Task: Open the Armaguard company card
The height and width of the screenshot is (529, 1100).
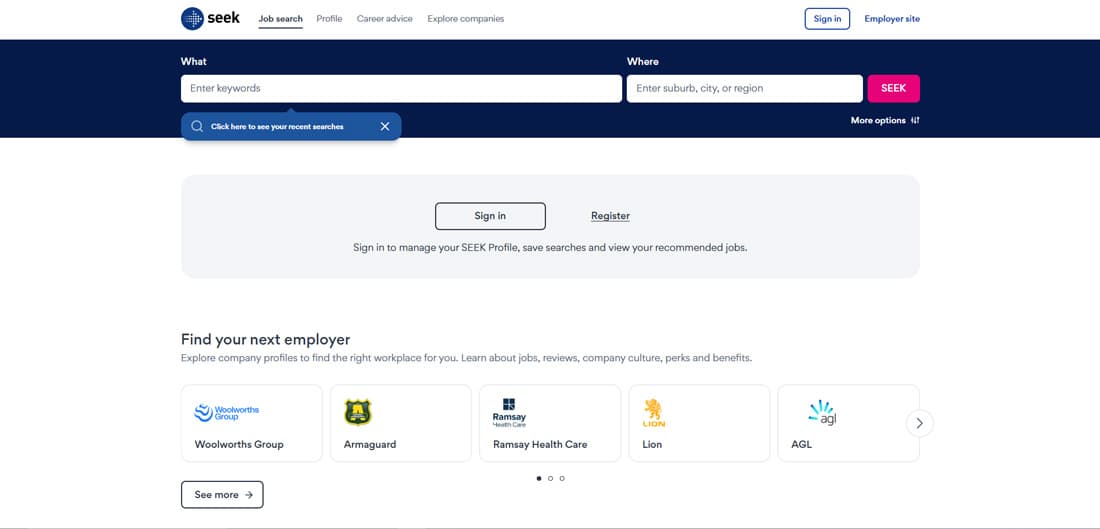Action: (401, 423)
